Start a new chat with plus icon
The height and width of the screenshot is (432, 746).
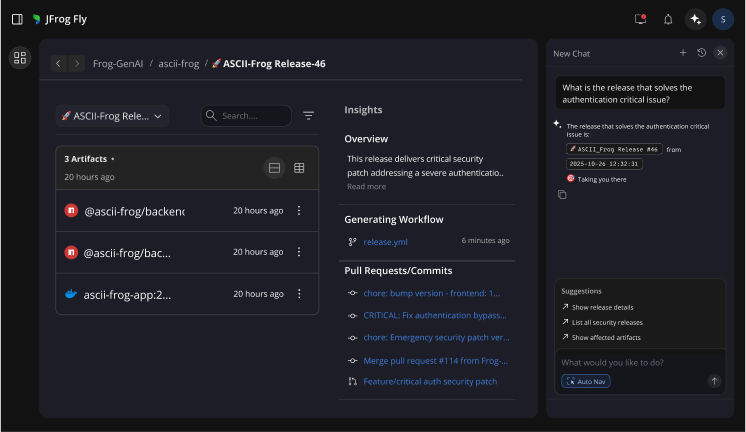[x=683, y=52]
